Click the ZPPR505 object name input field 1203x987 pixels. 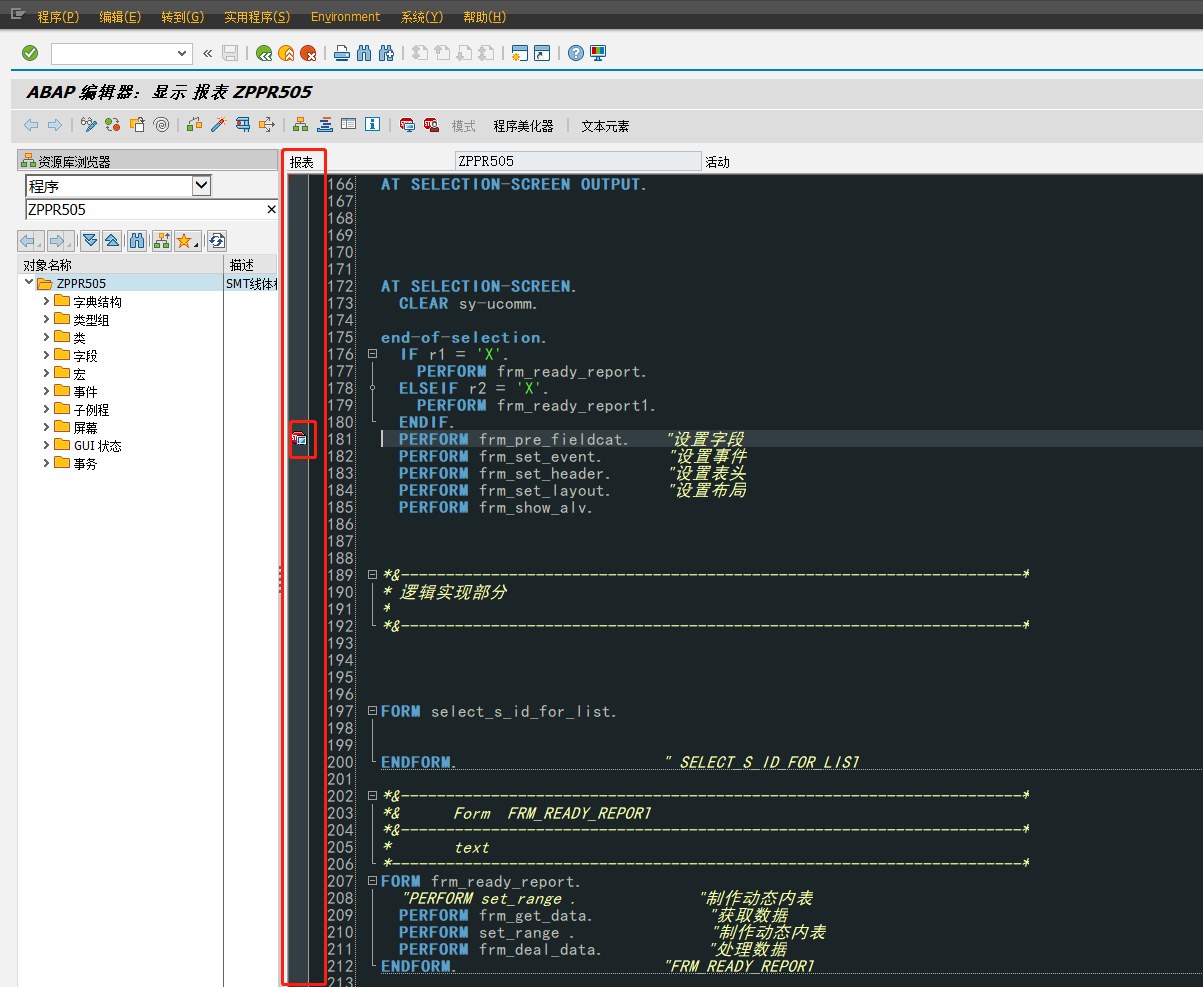(145, 210)
